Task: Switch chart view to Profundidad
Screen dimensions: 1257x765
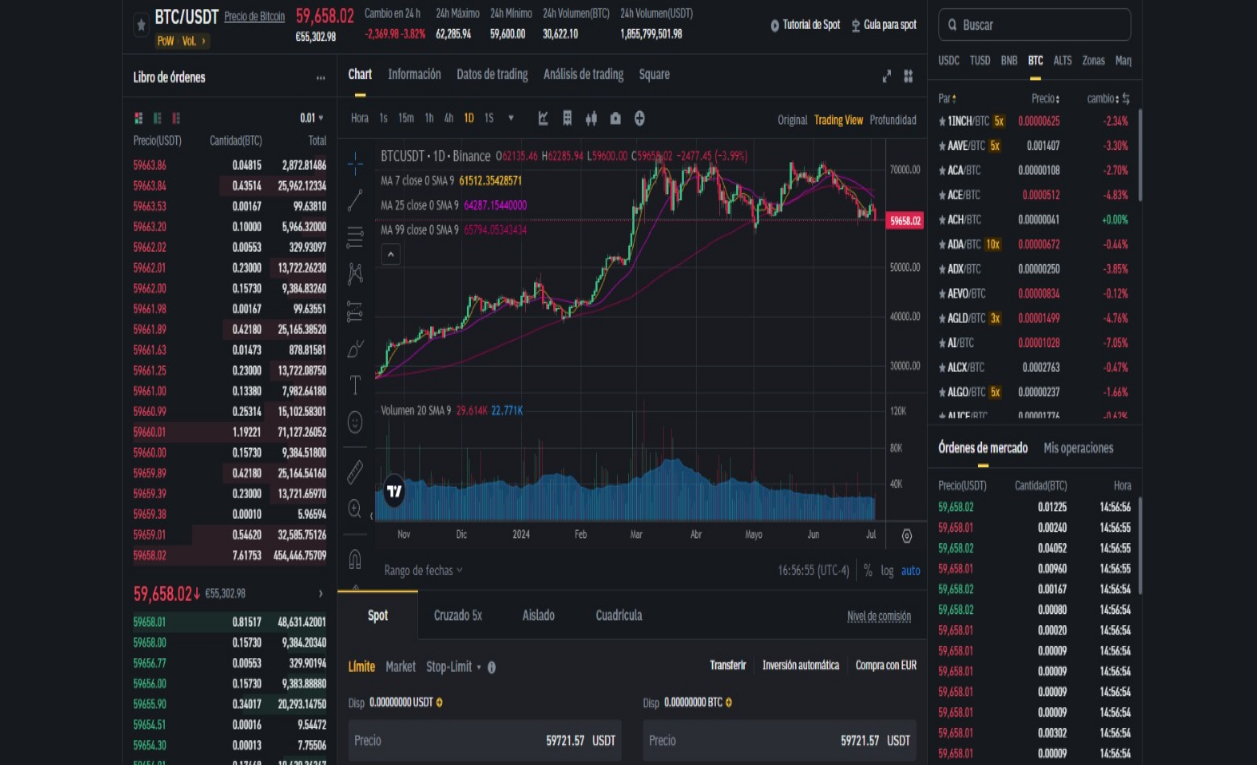Action: 893,120
